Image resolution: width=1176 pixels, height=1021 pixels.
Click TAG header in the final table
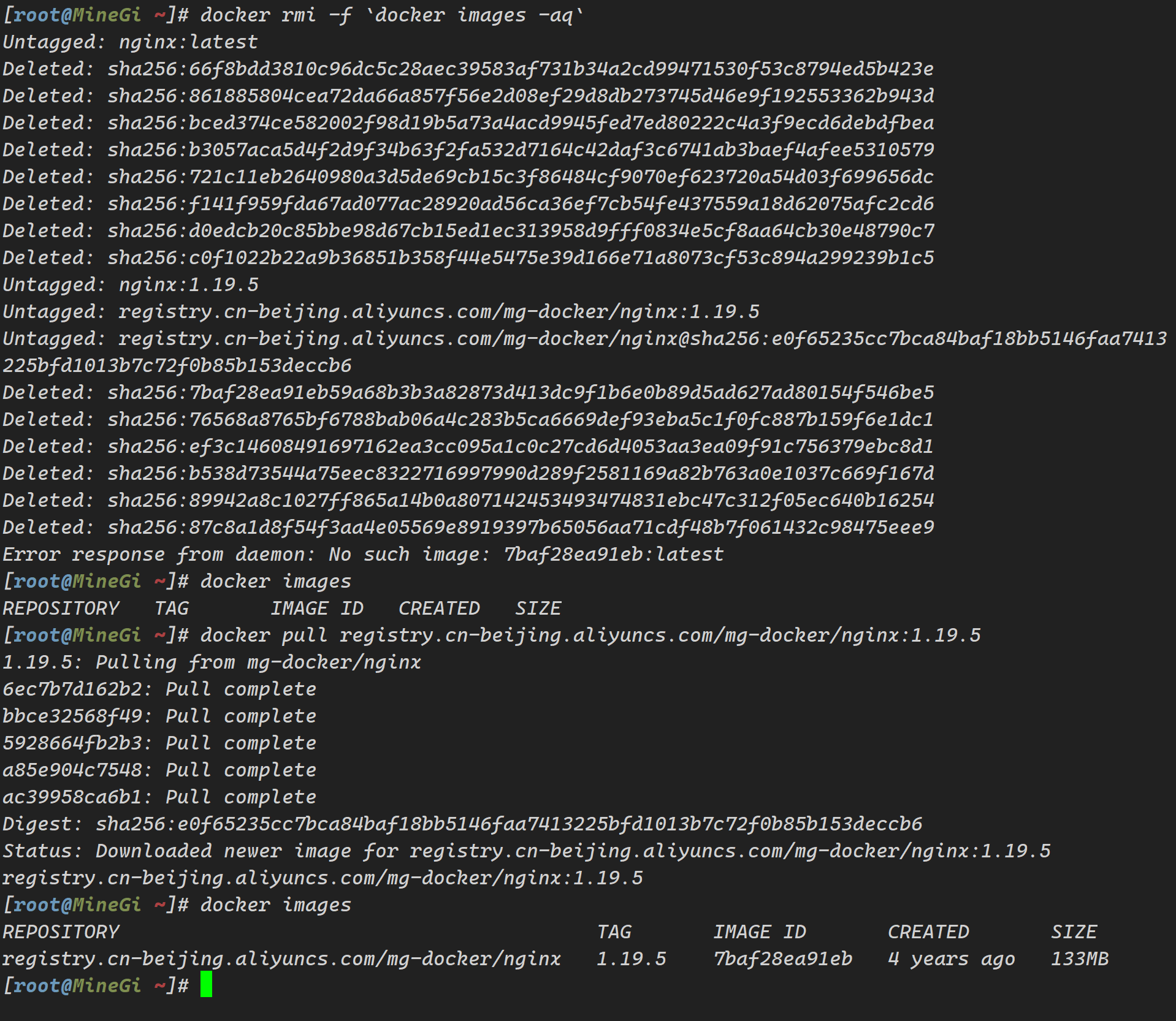pos(614,932)
